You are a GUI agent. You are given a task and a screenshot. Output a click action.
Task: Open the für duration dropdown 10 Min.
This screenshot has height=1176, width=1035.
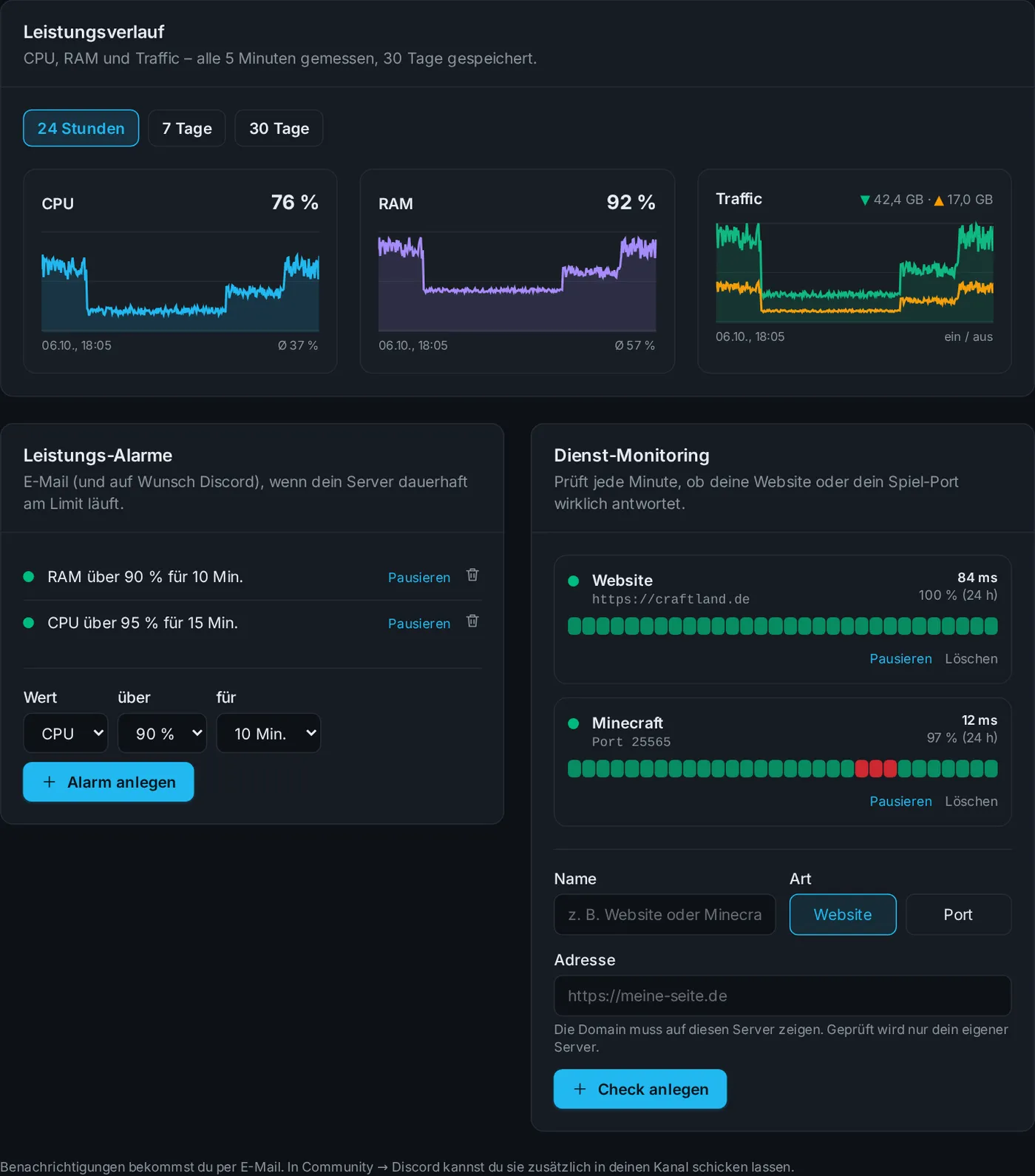[x=268, y=733]
